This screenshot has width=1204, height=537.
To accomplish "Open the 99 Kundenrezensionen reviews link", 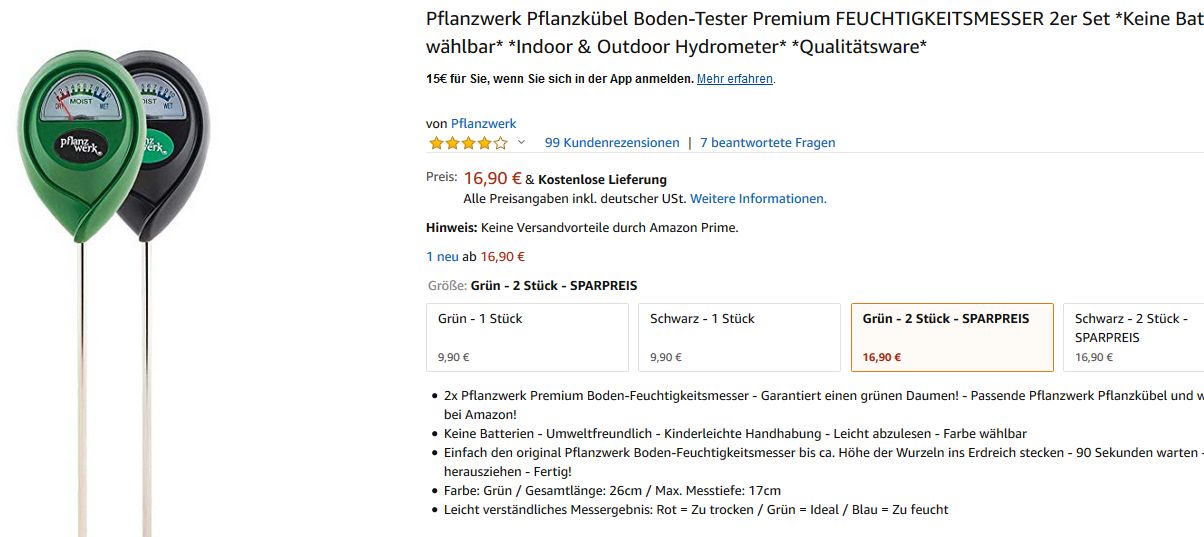I will 612,143.
